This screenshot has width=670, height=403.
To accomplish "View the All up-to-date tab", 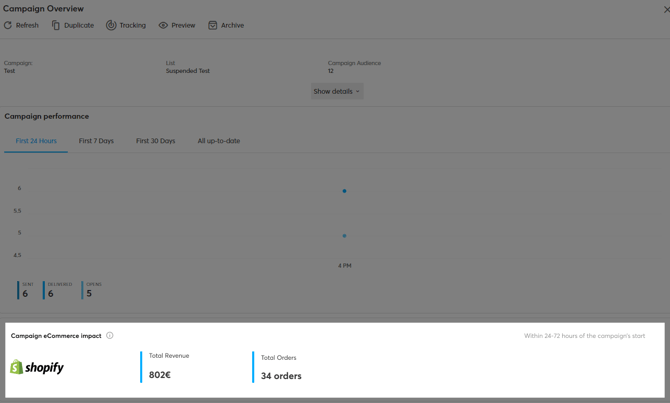I will (218, 141).
